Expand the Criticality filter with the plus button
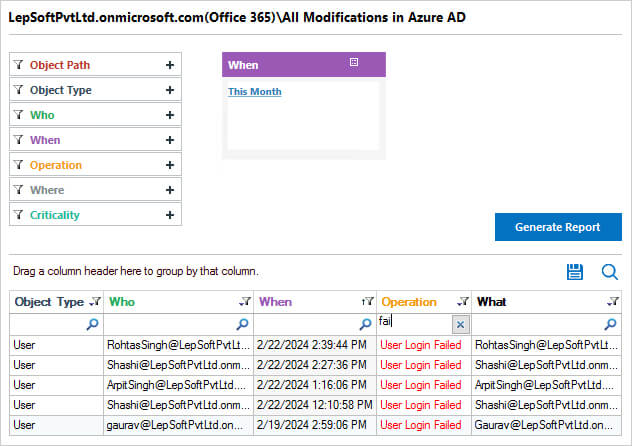Viewport: 632px width, 446px height. (170, 215)
